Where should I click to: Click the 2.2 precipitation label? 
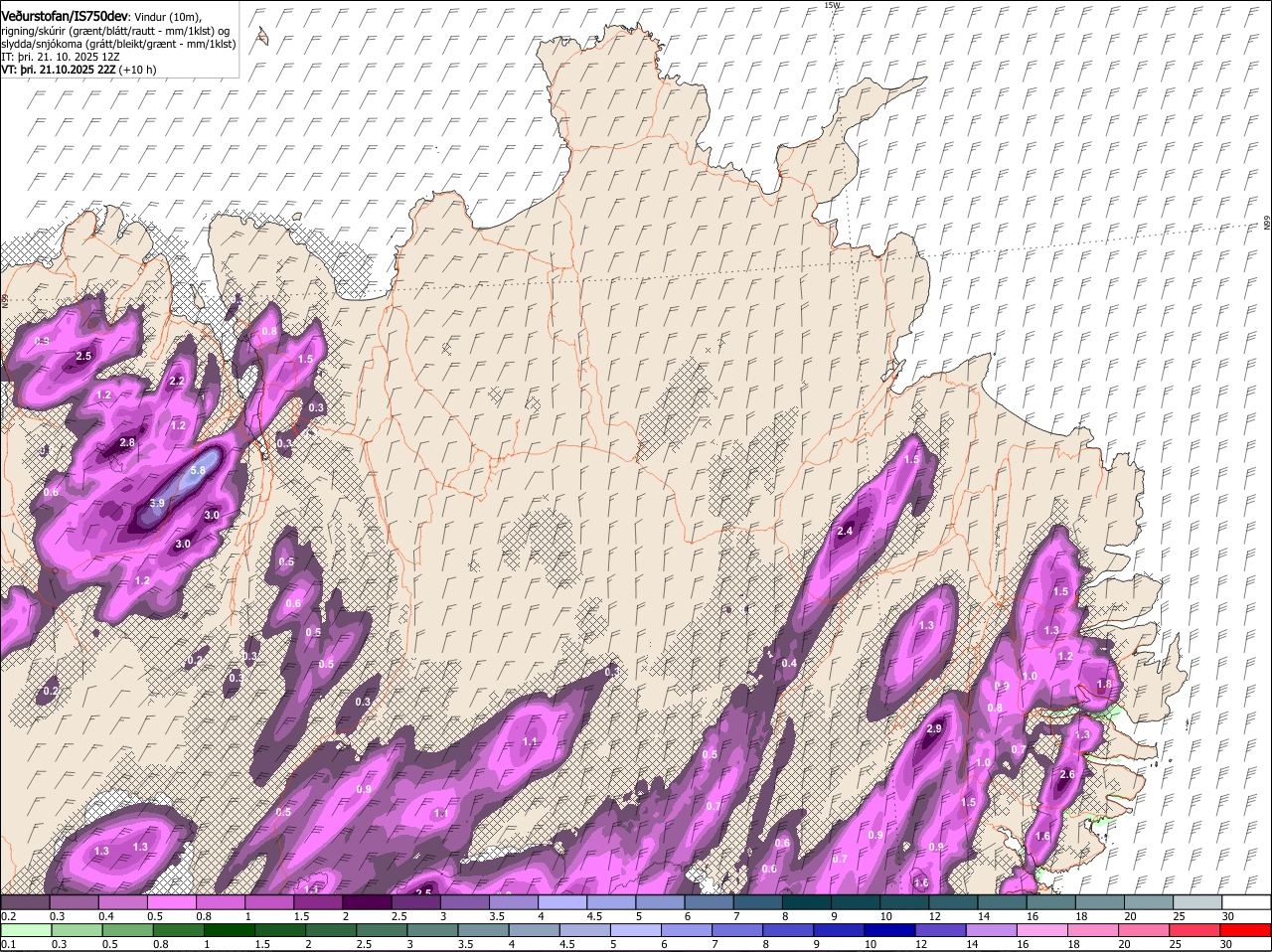177,382
